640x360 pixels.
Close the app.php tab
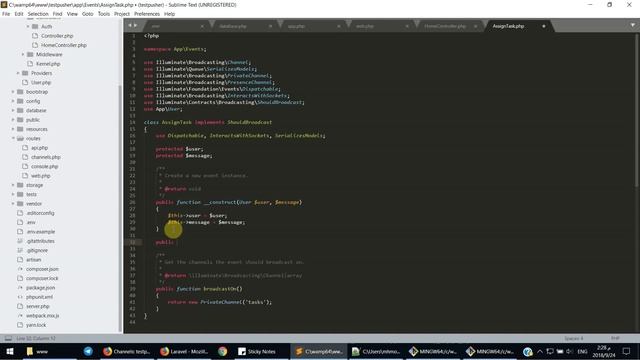(338, 26)
